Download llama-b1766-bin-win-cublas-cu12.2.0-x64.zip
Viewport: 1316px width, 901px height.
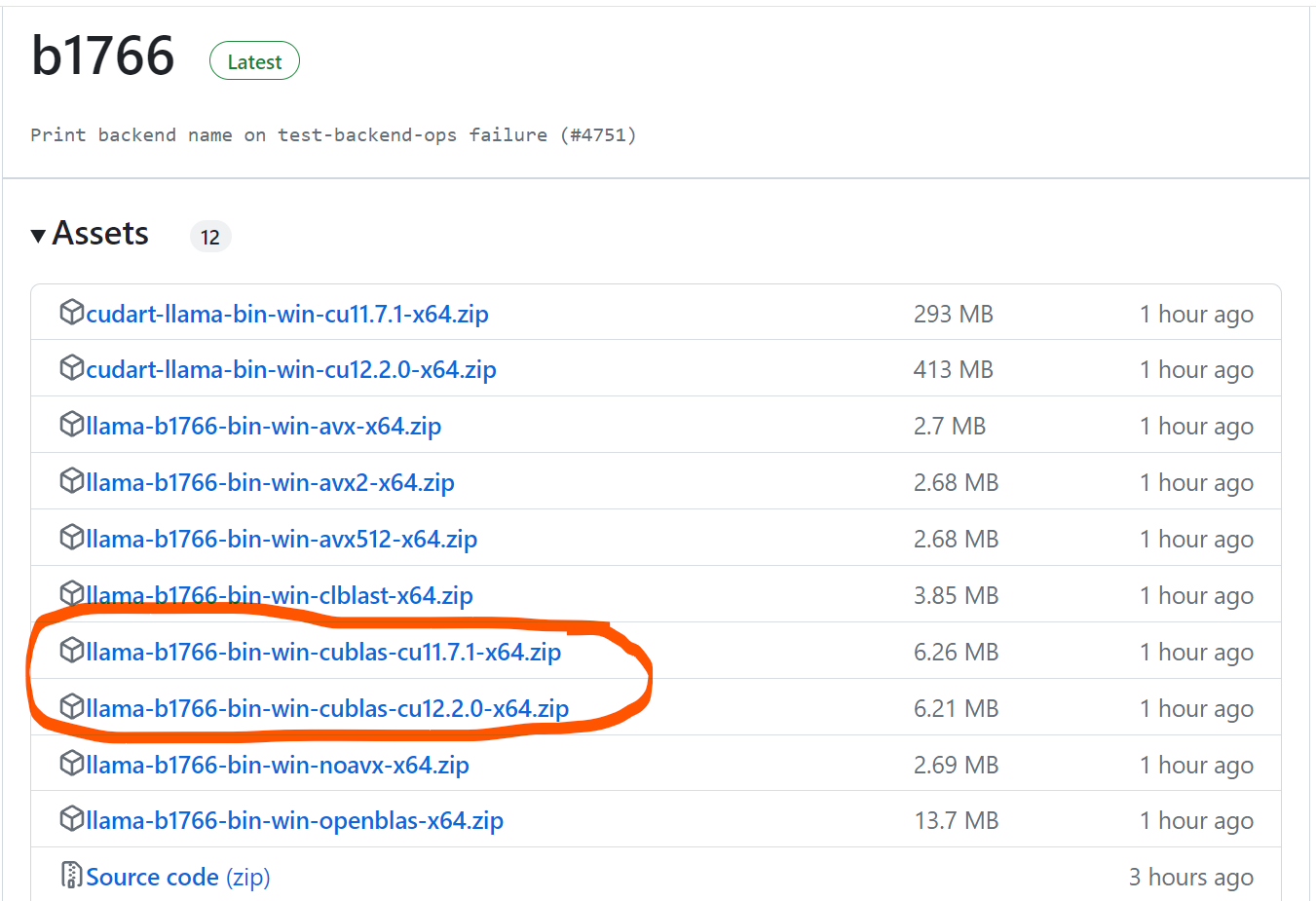click(327, 708)
